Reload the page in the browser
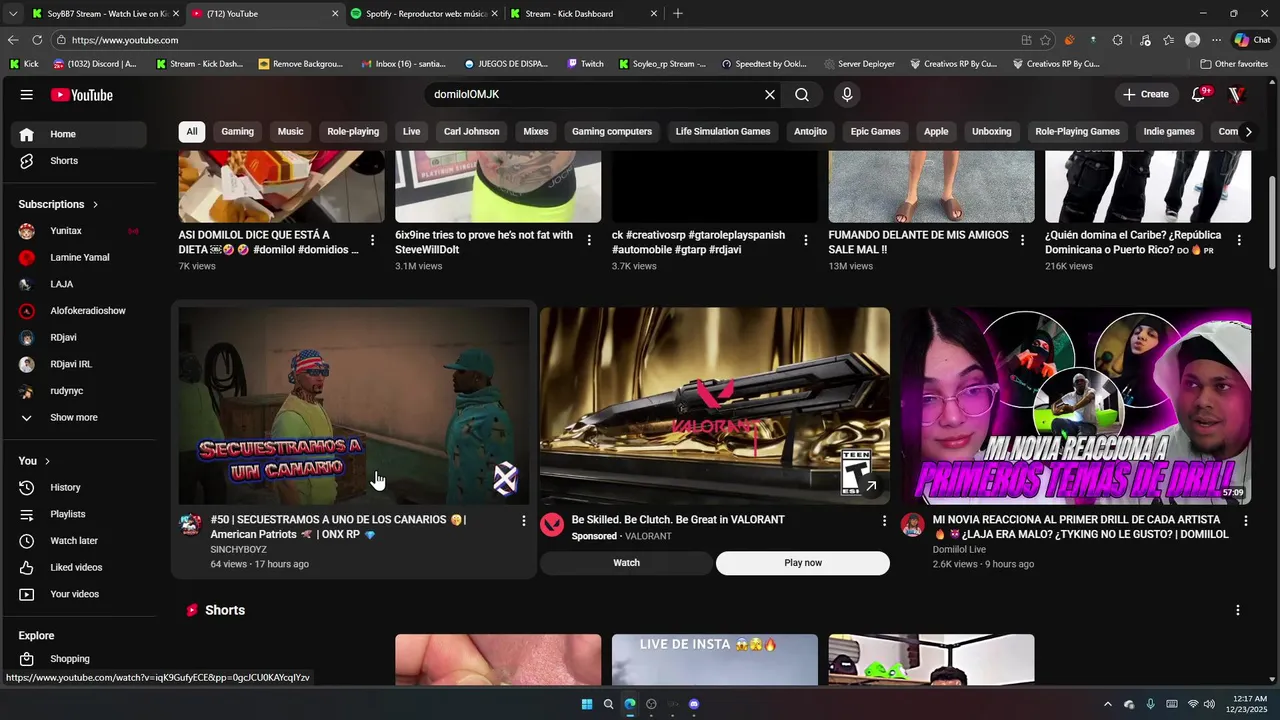The height and width of the screenshot is (720, 1280). tap(37, 40)
